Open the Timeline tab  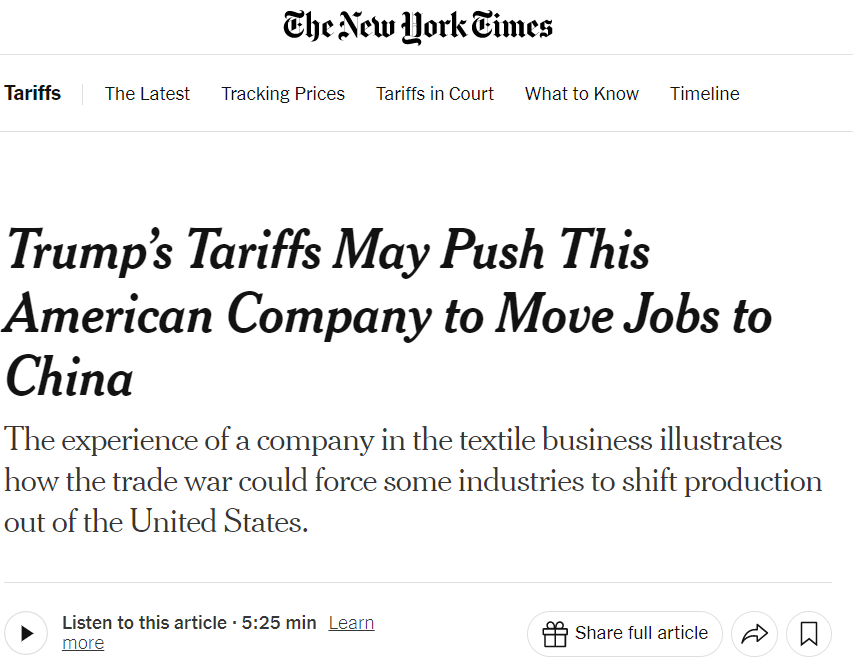705,94
